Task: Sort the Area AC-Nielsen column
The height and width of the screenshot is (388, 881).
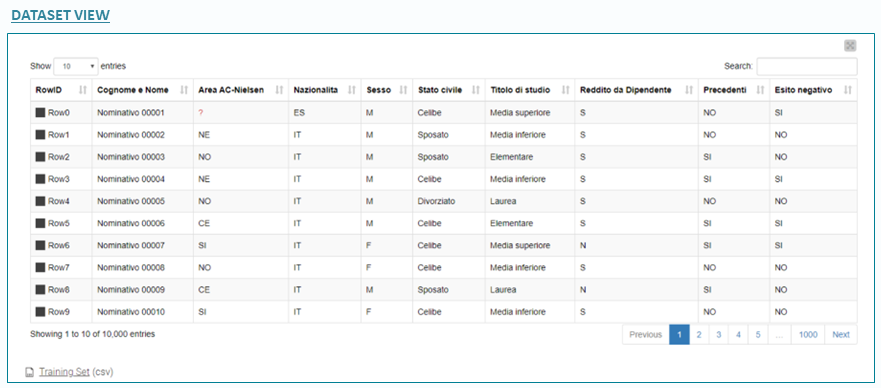Action: (x=279, y=90)
